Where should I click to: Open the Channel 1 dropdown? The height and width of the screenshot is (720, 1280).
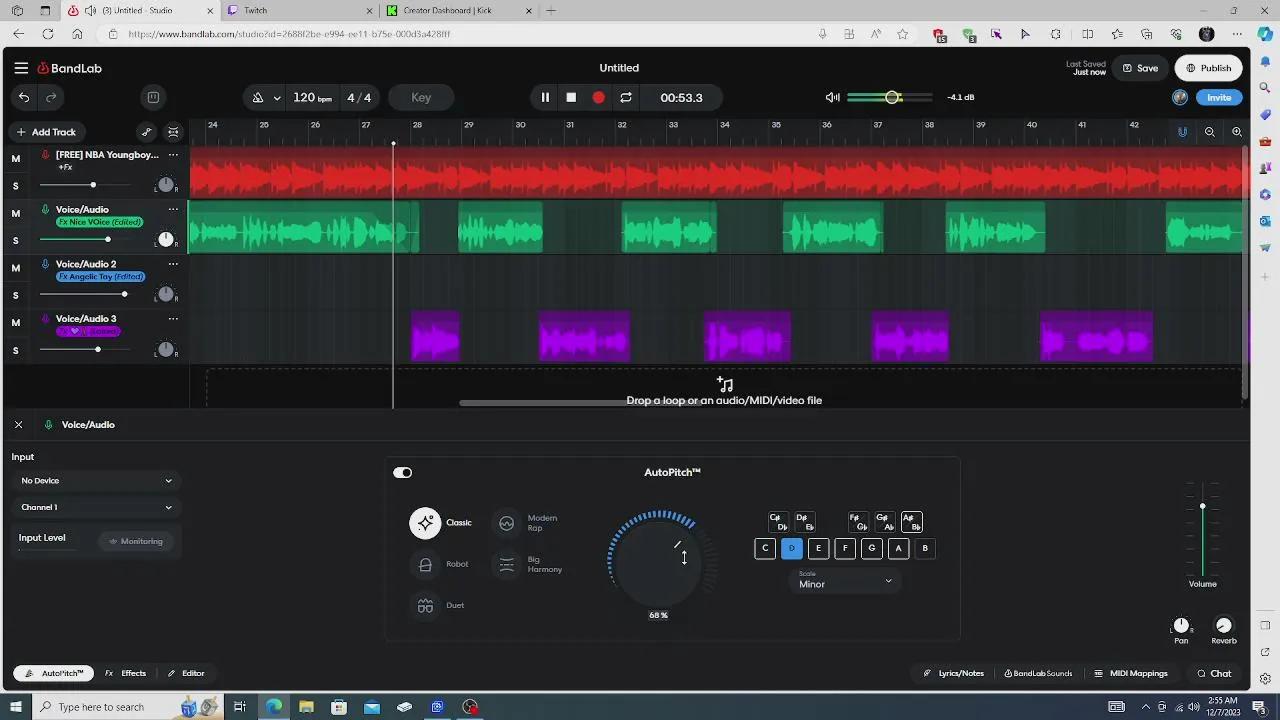pos(96,508)
